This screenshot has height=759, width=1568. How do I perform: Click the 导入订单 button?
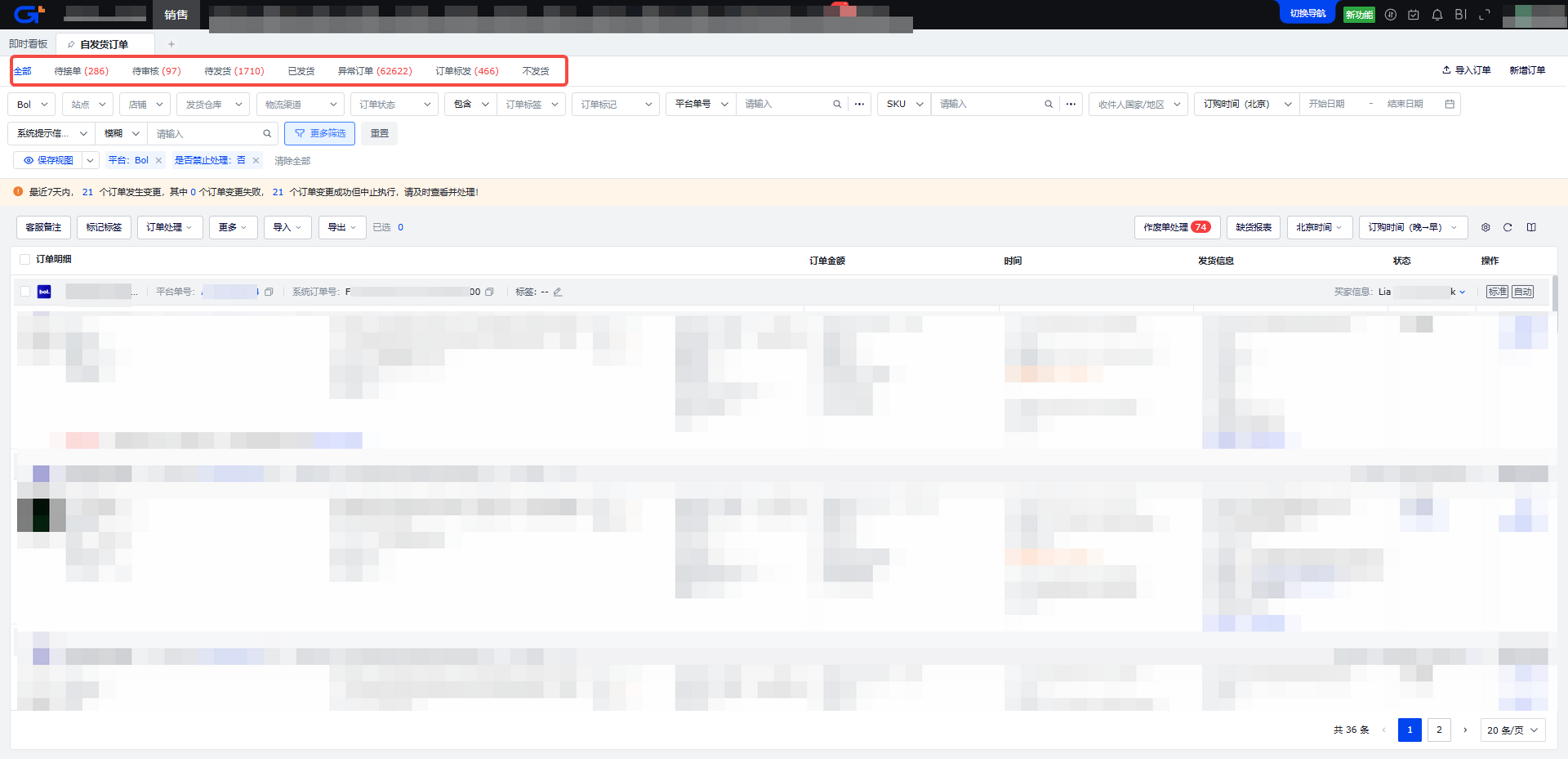(1467, 70)
